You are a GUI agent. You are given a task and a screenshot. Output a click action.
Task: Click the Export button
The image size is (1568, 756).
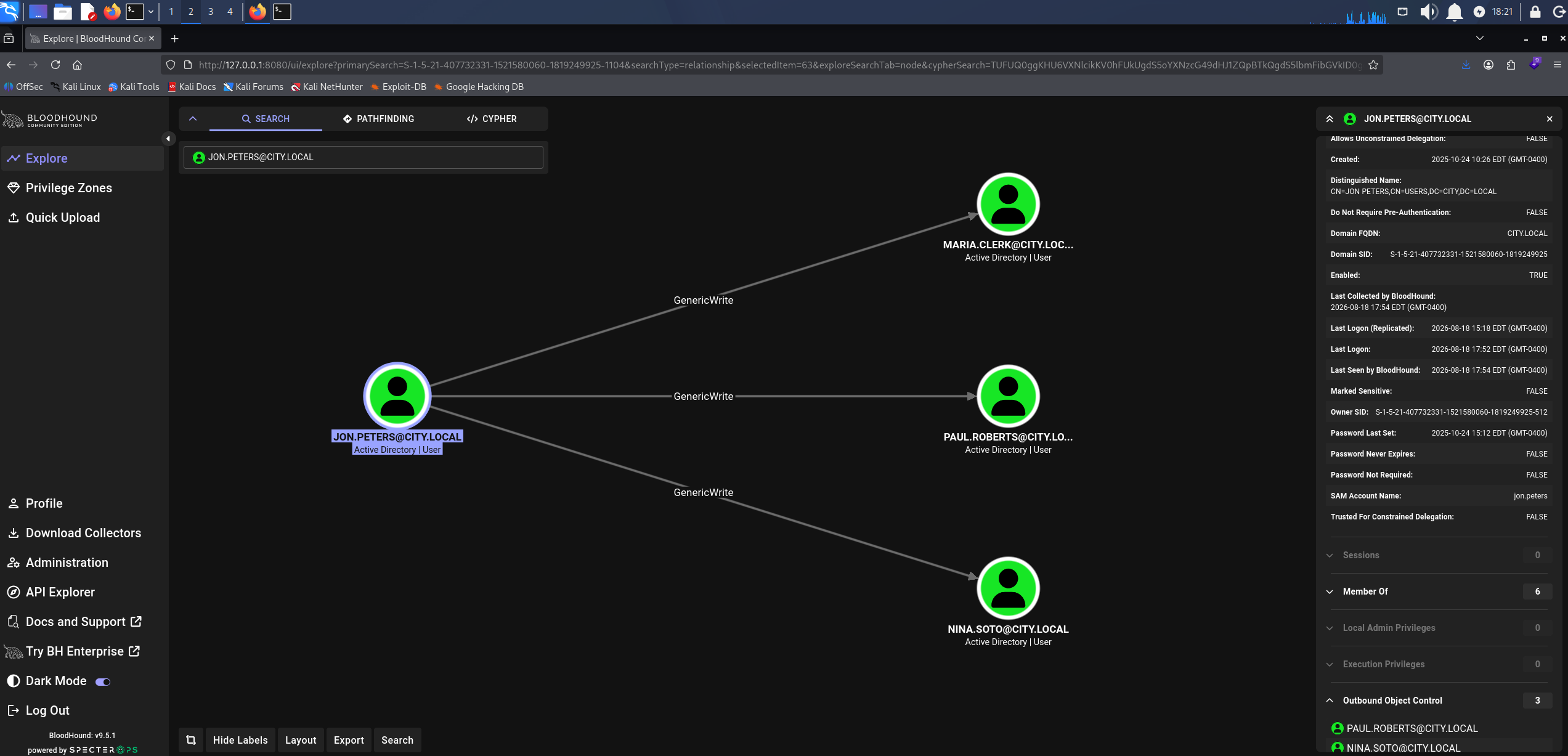[349, 740]
